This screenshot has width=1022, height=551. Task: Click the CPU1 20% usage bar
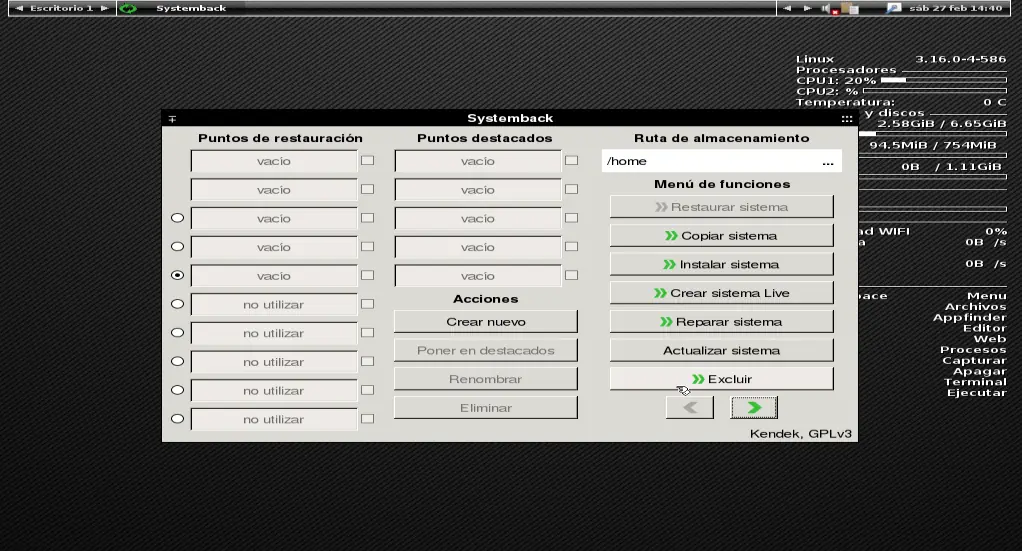[x=944, y=80]
